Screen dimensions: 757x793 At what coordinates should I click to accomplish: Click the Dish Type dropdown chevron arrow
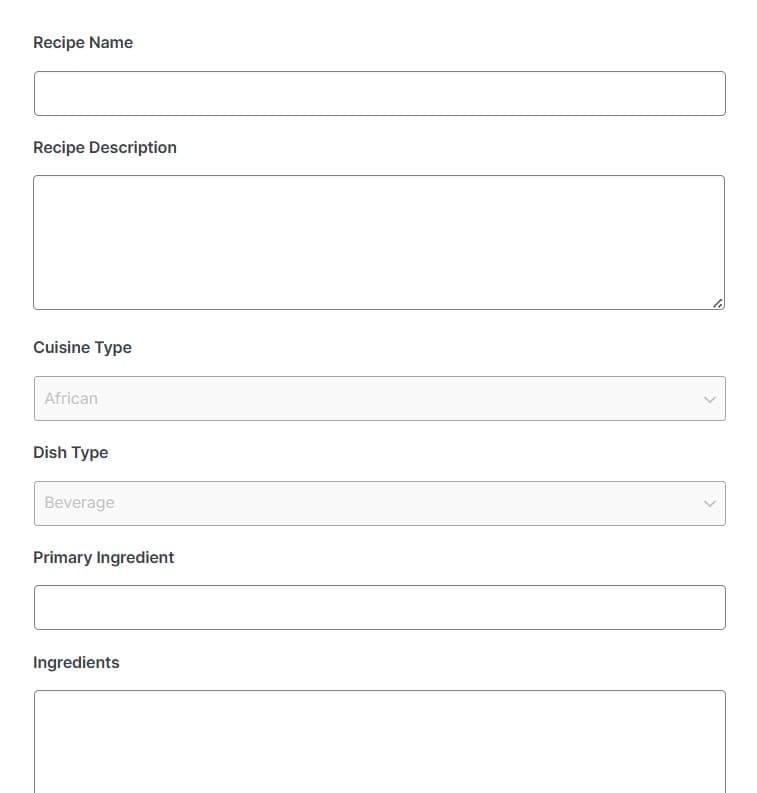click(x=709, y=504)
